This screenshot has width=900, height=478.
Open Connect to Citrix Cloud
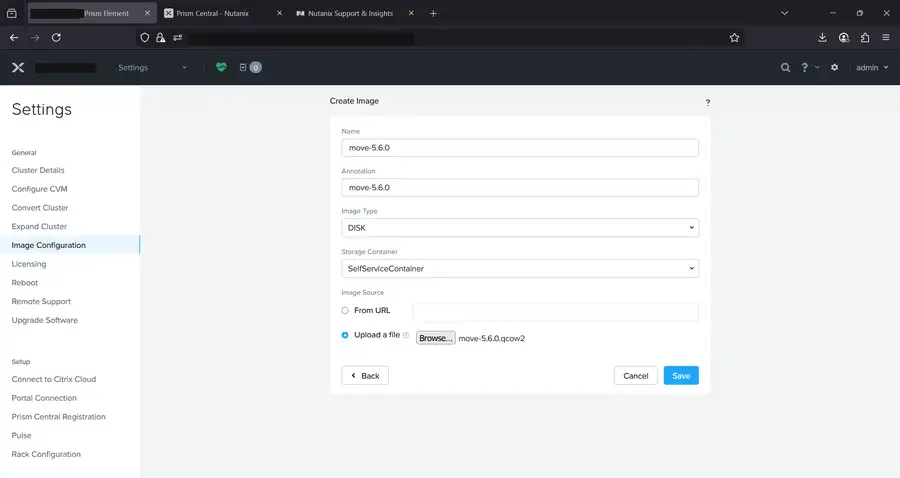click(x=54, y=379)
